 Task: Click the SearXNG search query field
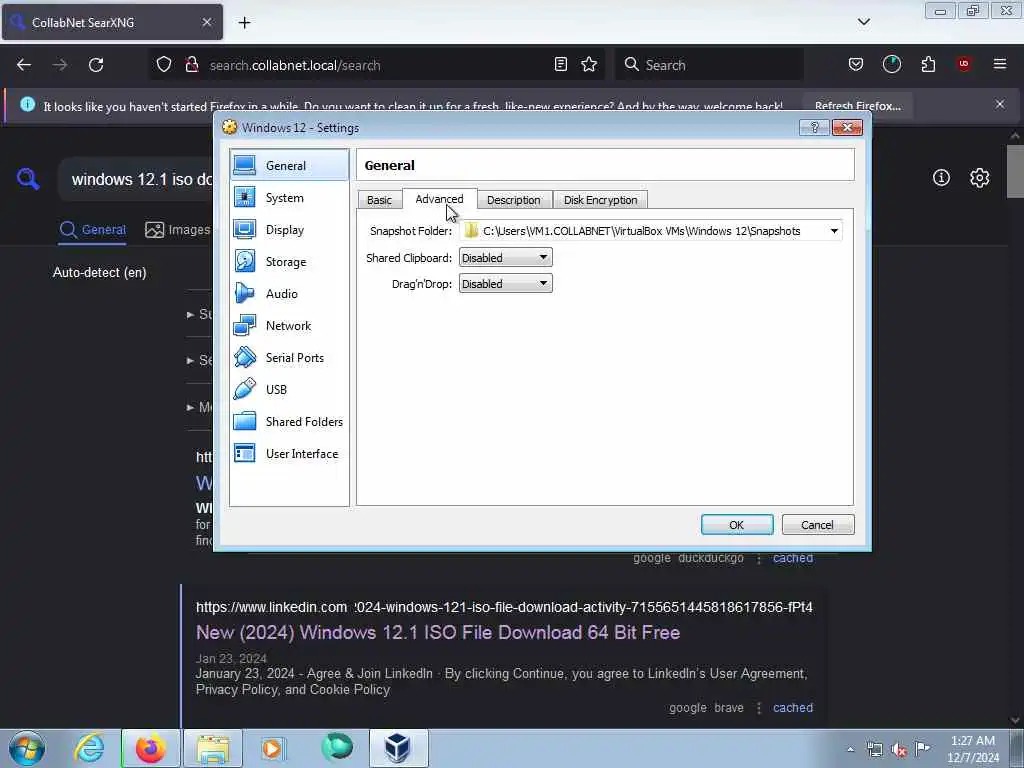137,180
